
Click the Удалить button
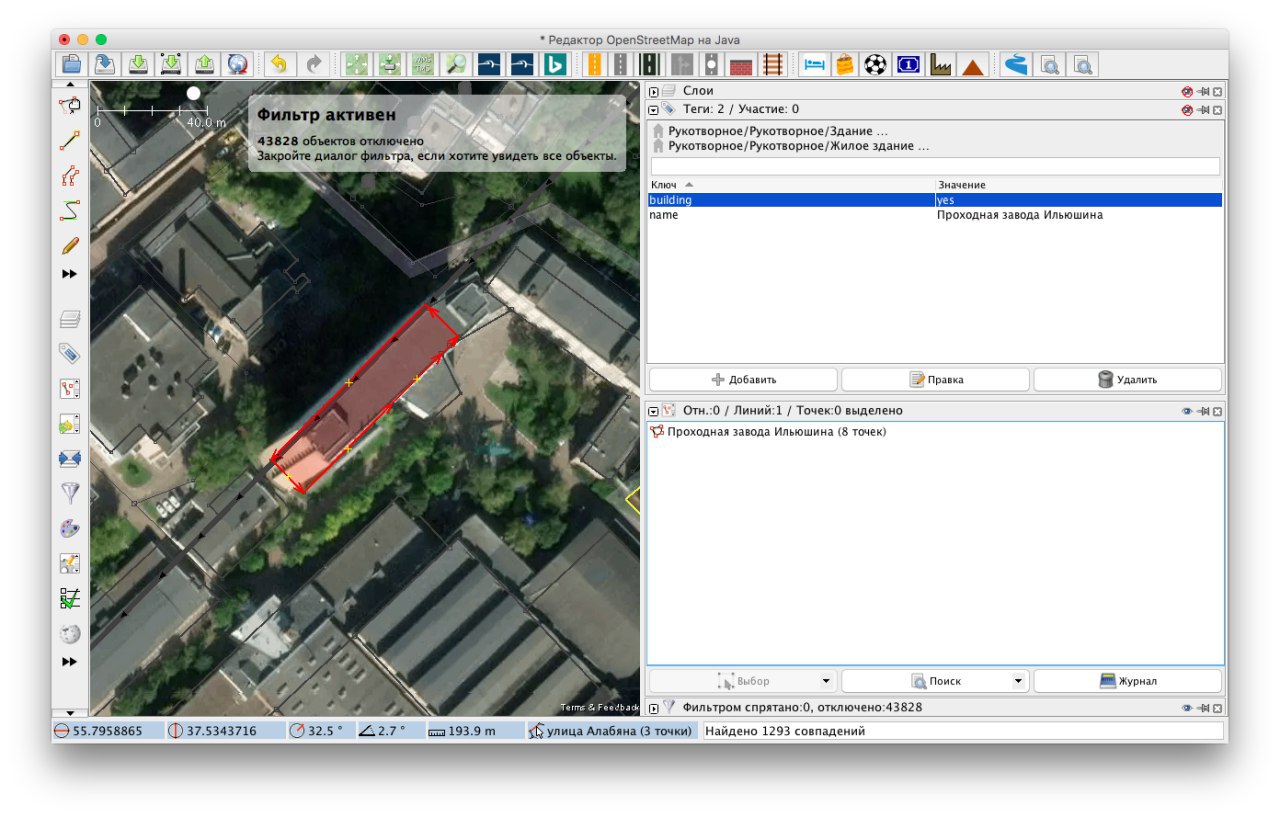[1127, 380]
